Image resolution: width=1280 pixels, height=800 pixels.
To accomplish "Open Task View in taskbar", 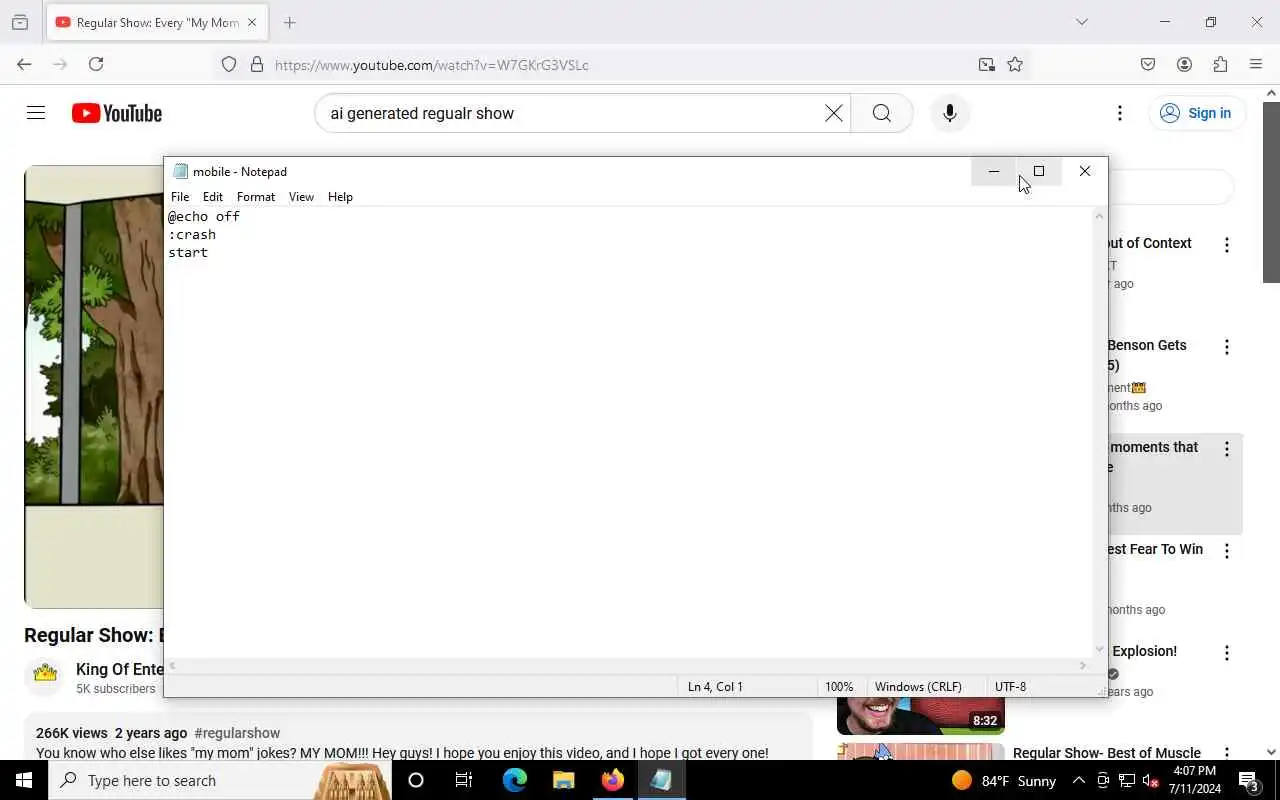I will 464,780.
